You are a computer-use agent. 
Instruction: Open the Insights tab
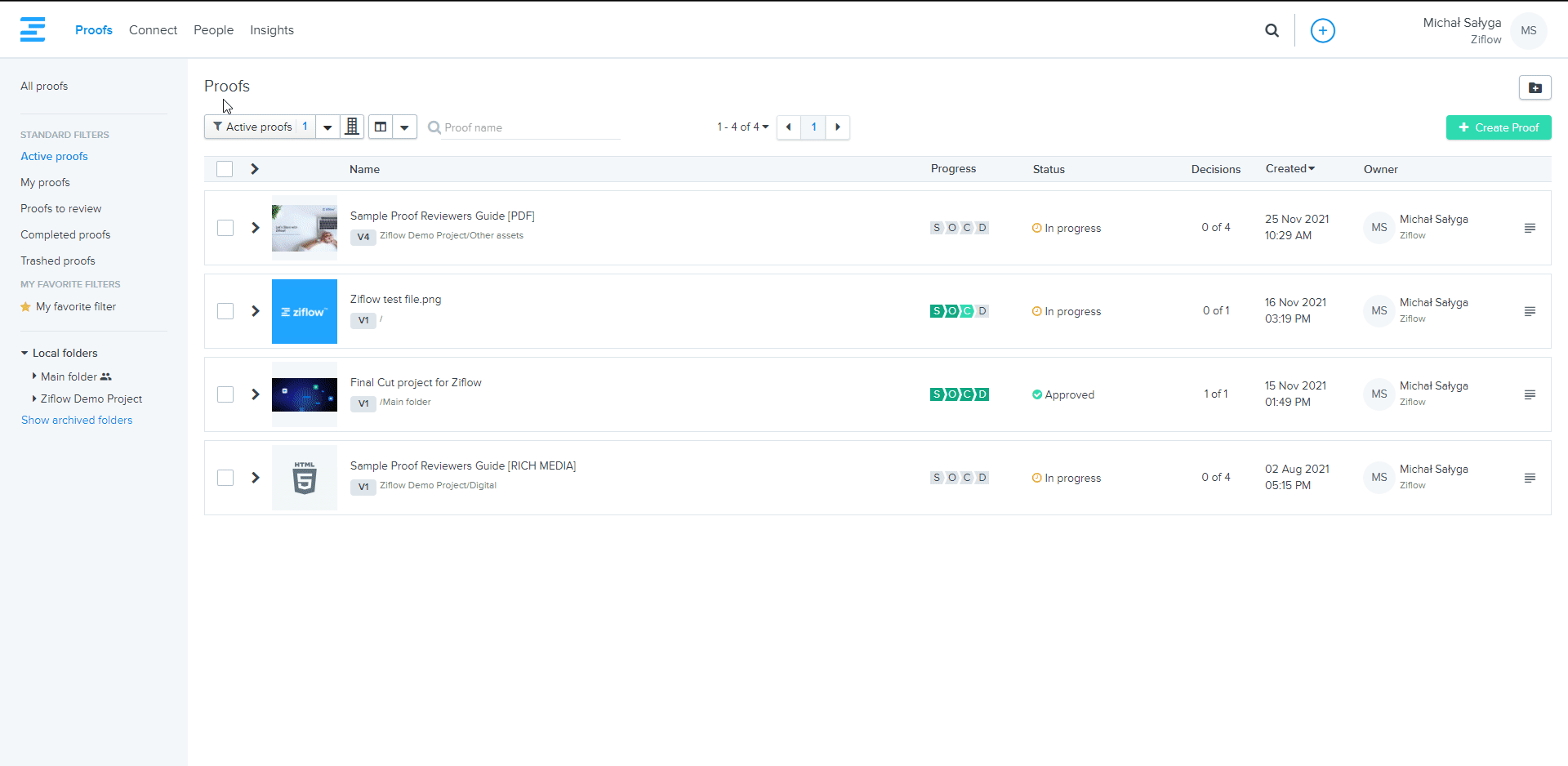tap(271, 30)
